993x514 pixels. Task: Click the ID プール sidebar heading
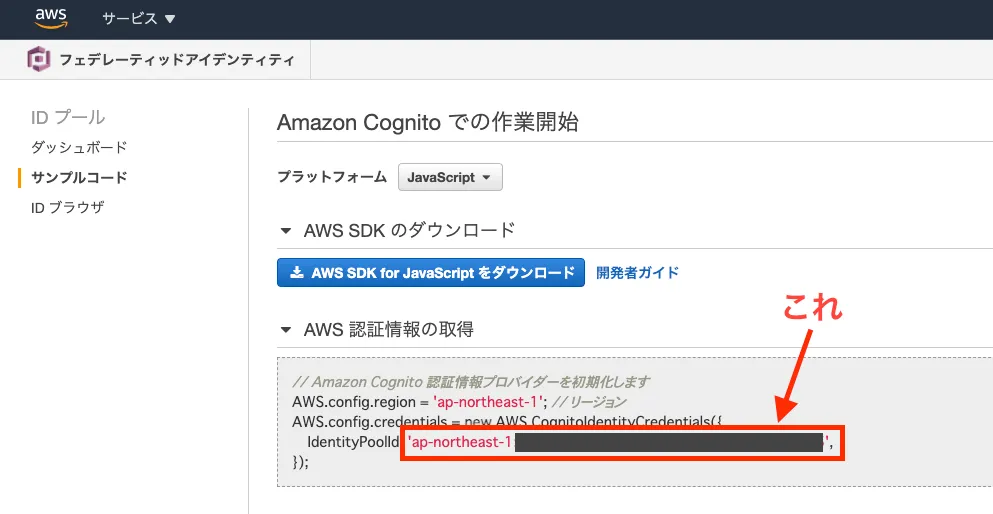(x=68, y=118)
